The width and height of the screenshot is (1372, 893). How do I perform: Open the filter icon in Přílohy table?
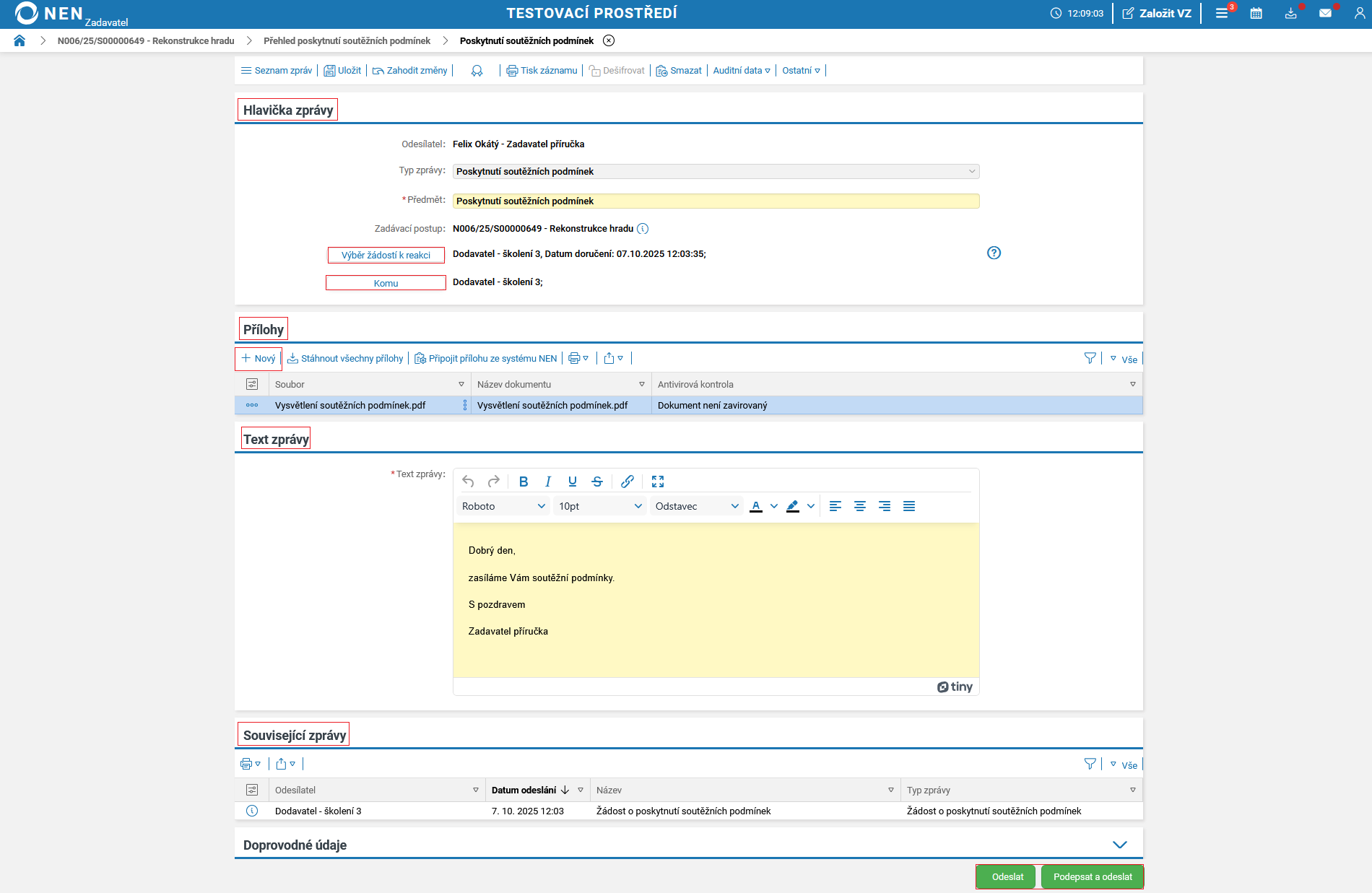(1090, 358)
